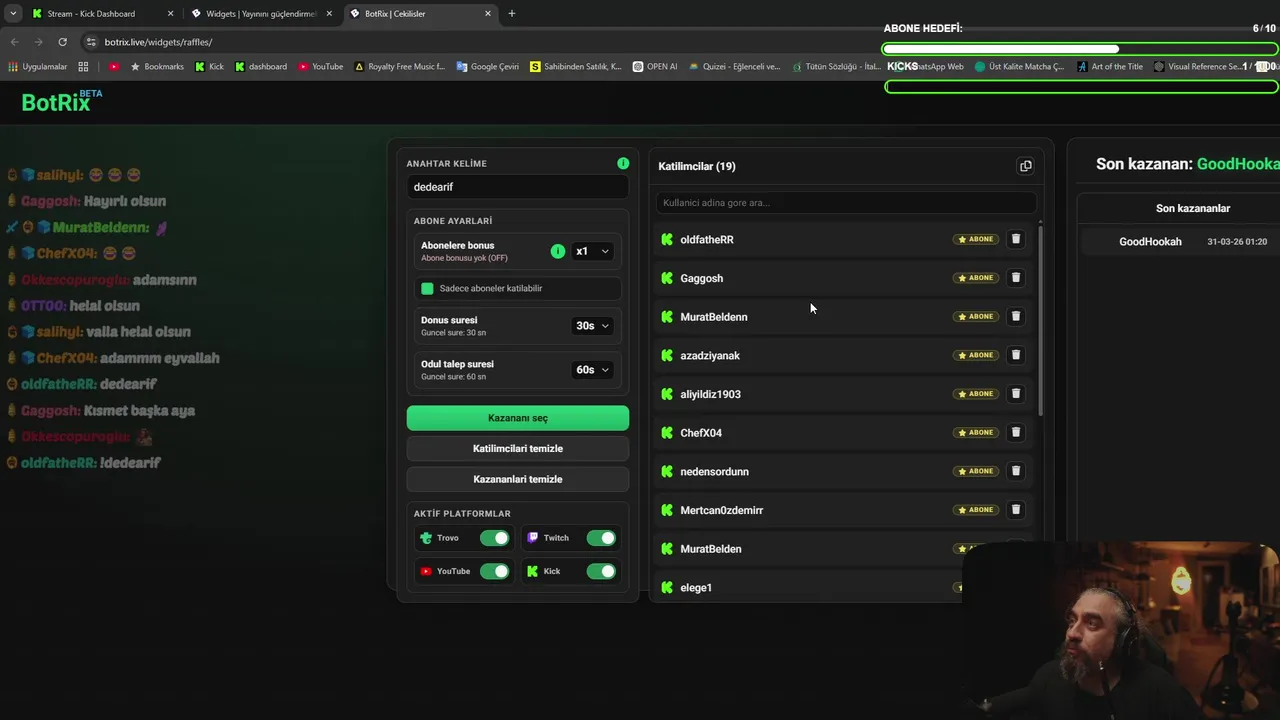Click Son kazananlar header
Screen dimensions: 1280x720
click(1193, 208)
